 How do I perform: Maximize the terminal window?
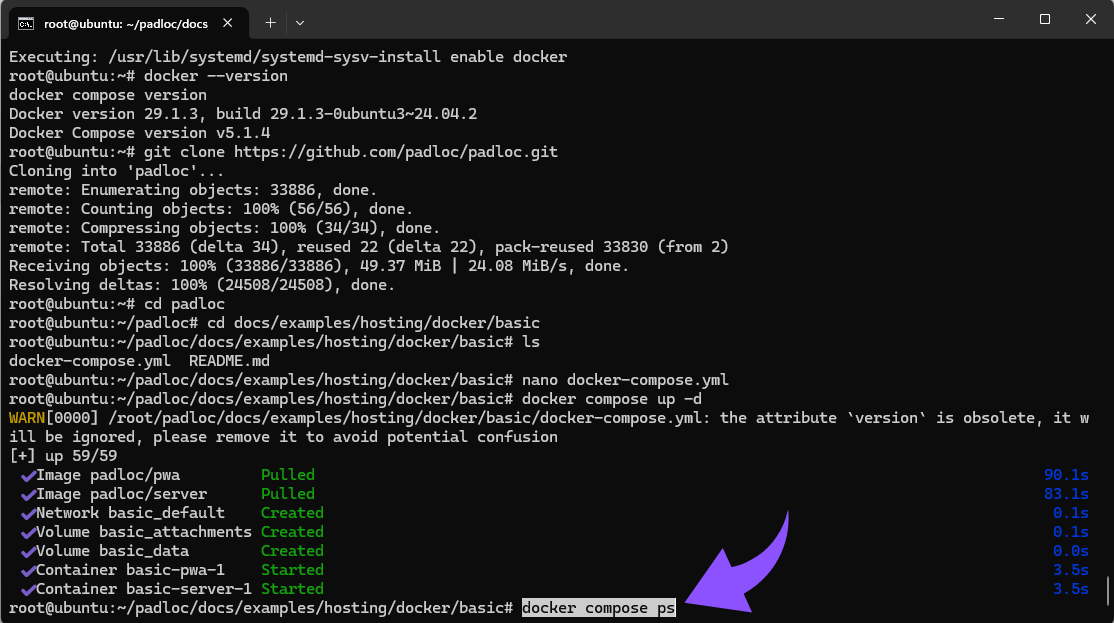1044,19
